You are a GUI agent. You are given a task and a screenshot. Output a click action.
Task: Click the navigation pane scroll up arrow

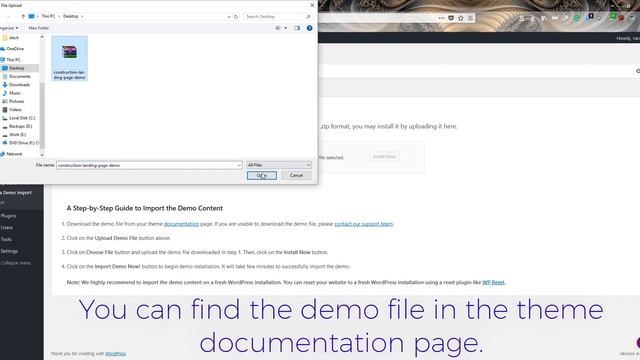coord(42,37)
